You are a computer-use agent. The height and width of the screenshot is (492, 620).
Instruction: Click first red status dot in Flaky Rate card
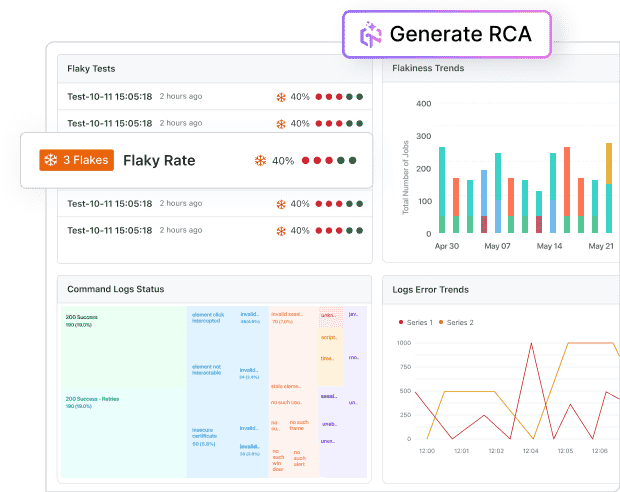[307, 160]
